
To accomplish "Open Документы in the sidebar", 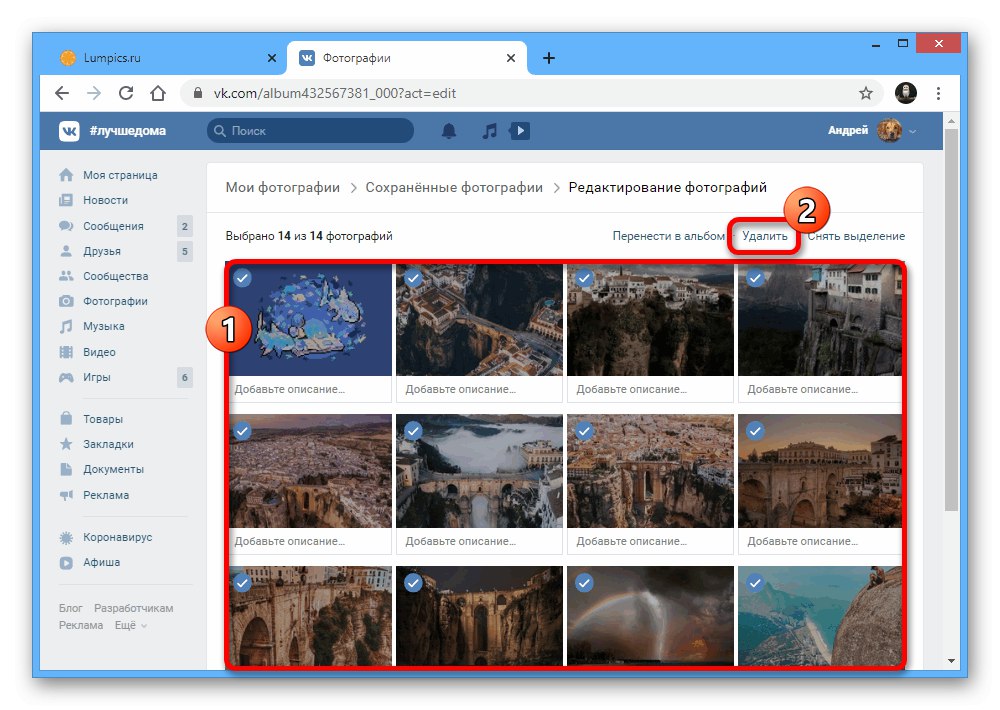I will click(113, 469).
